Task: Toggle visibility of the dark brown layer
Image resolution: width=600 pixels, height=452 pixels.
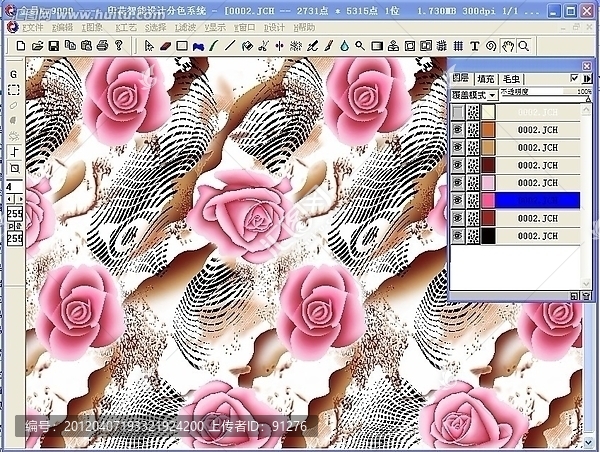Action: (458, 165)
